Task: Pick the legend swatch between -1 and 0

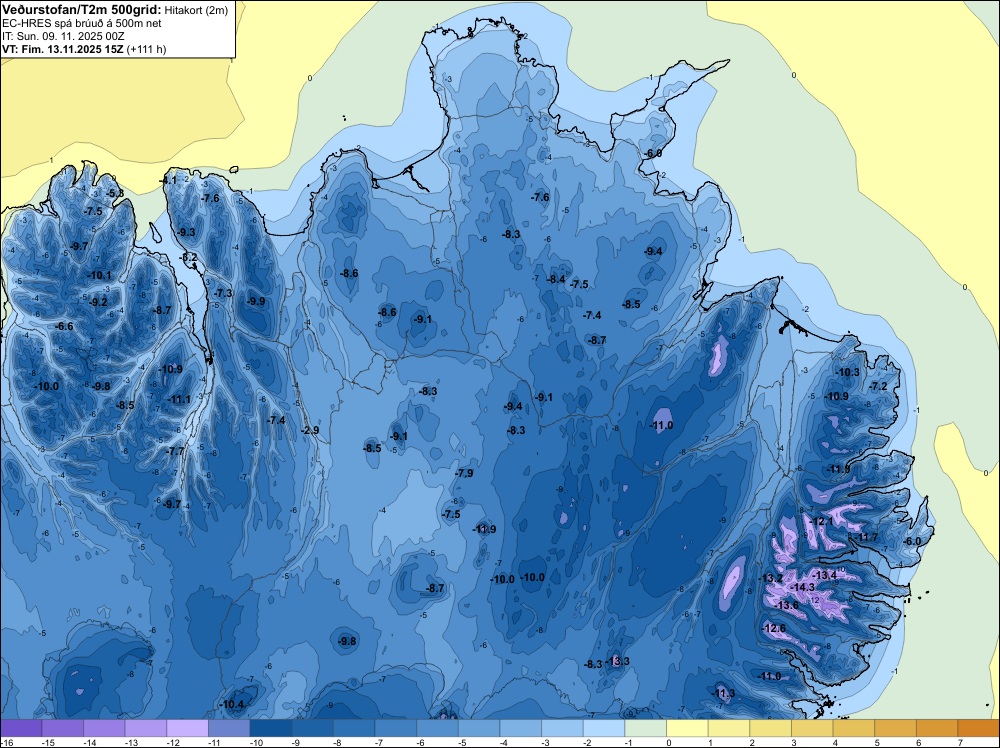Action: (x=645, y=728)
